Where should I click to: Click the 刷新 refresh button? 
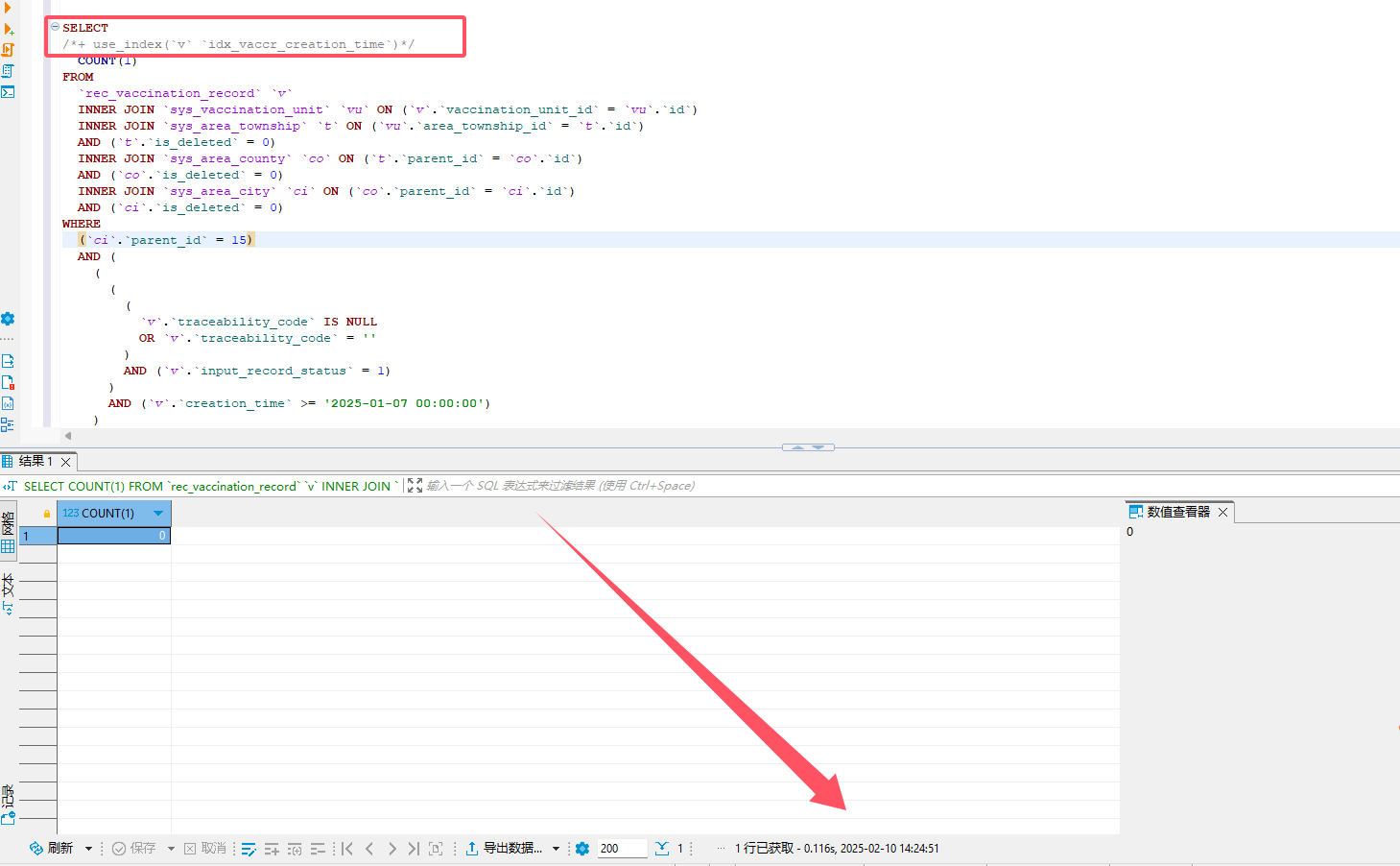coord(52,849)
